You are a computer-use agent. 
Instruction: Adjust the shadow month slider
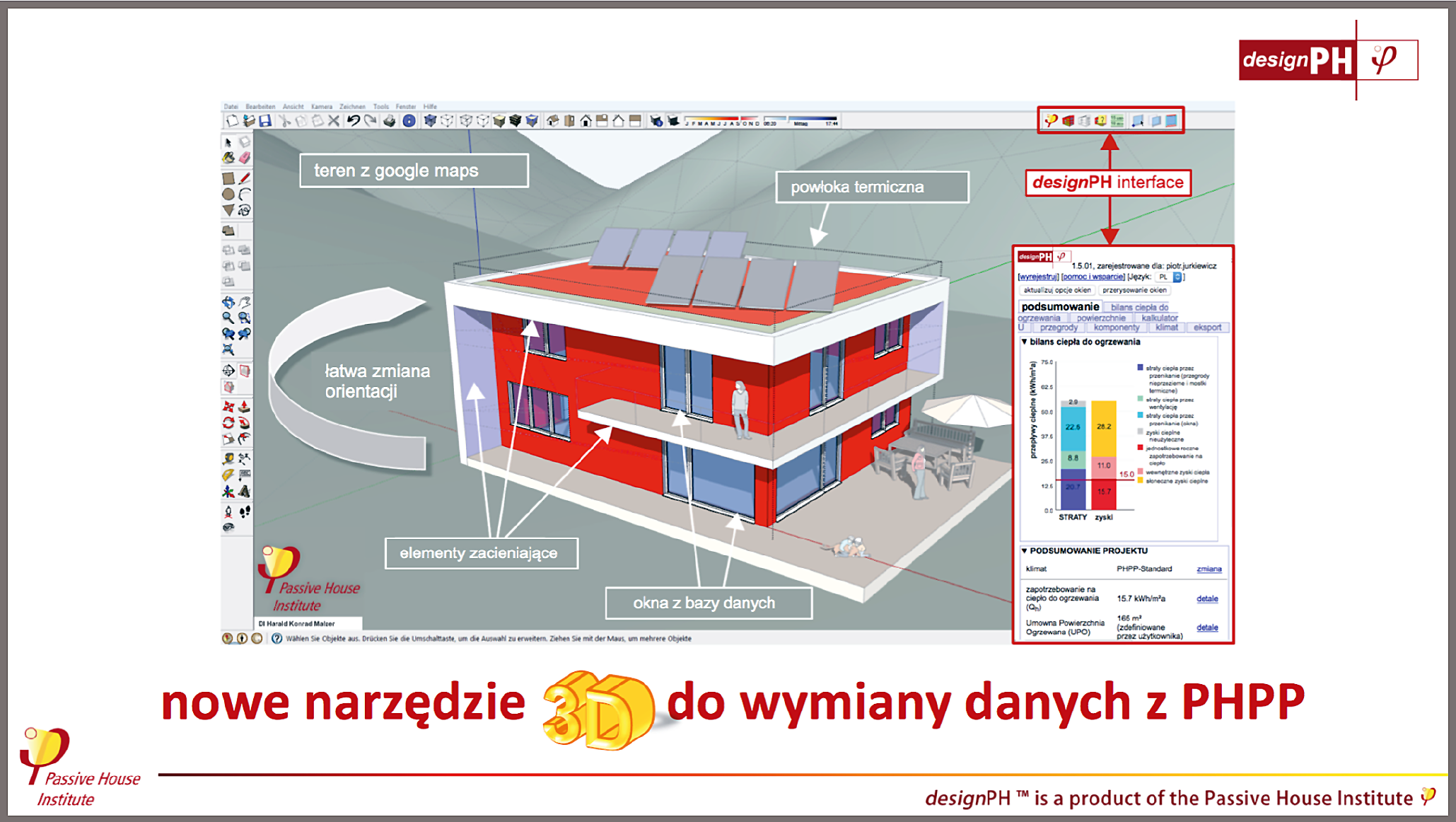point(722,121)
